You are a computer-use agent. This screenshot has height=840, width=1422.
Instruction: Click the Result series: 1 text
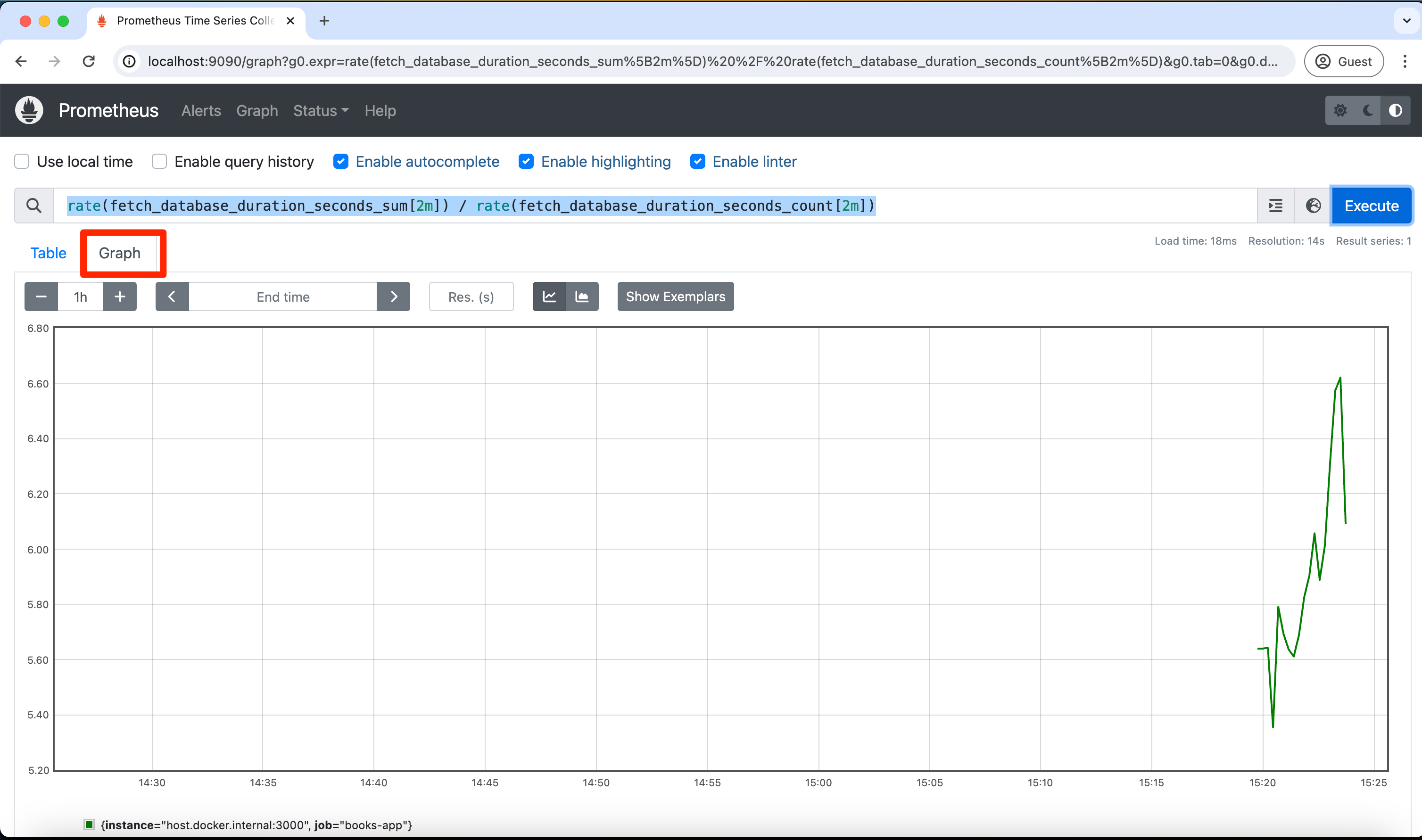(1373, 240)
